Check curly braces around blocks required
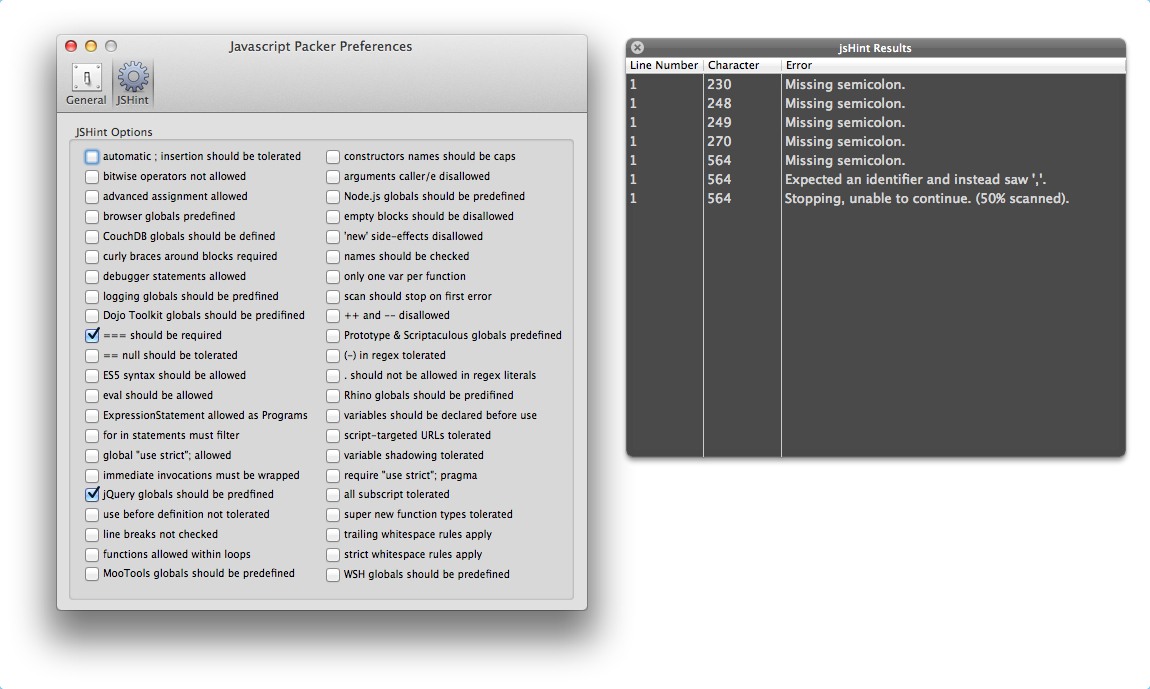This screenshot has width=1150, height=689. click(x=92, y=257)
